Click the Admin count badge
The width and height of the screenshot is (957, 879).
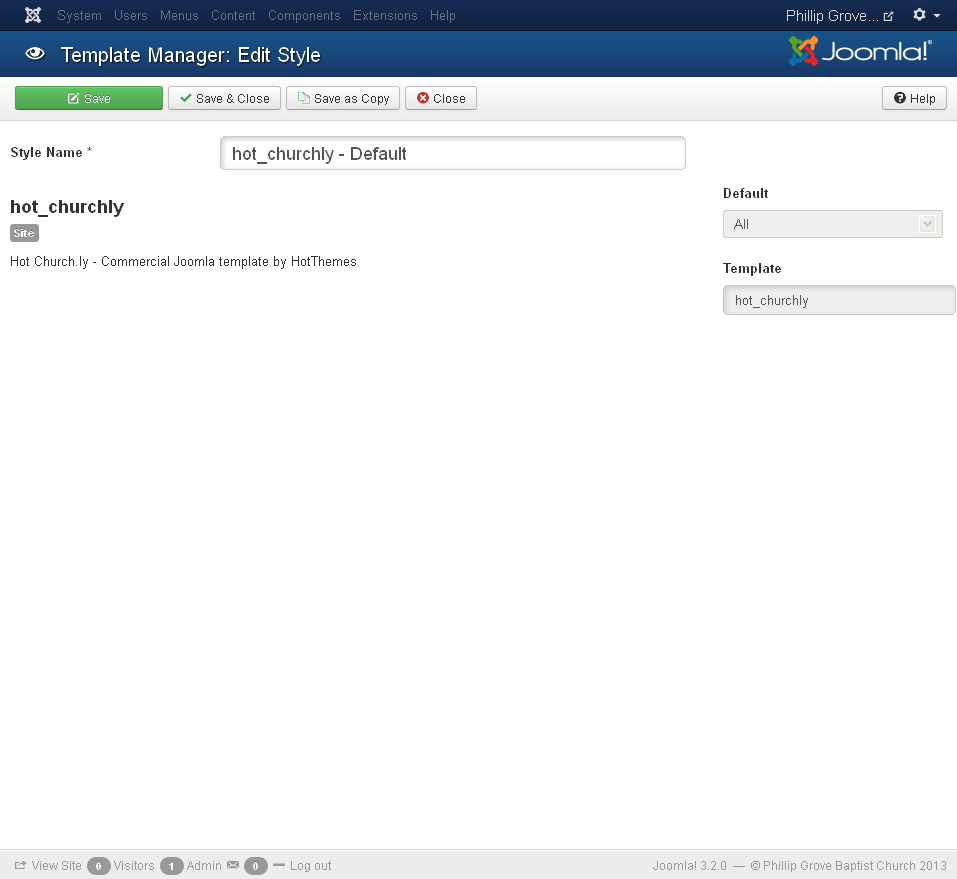172,866
